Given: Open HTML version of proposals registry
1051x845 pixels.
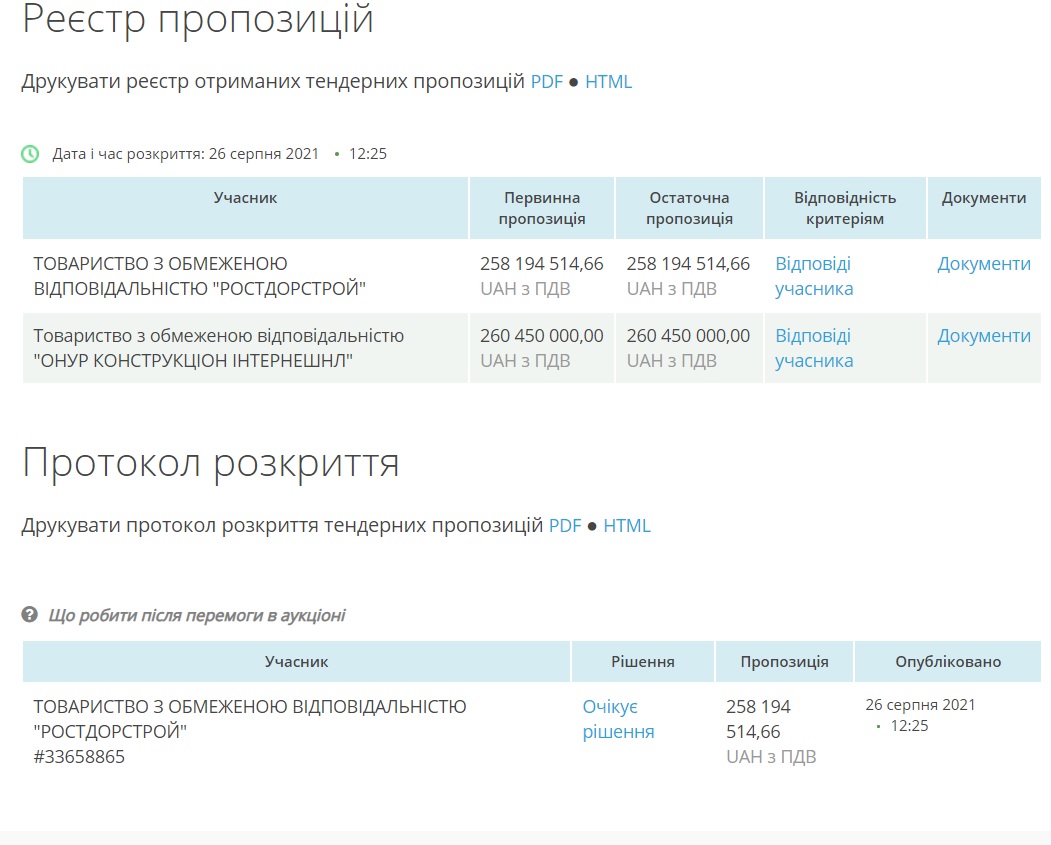Looking at the screenshot, I should [609, 82].
